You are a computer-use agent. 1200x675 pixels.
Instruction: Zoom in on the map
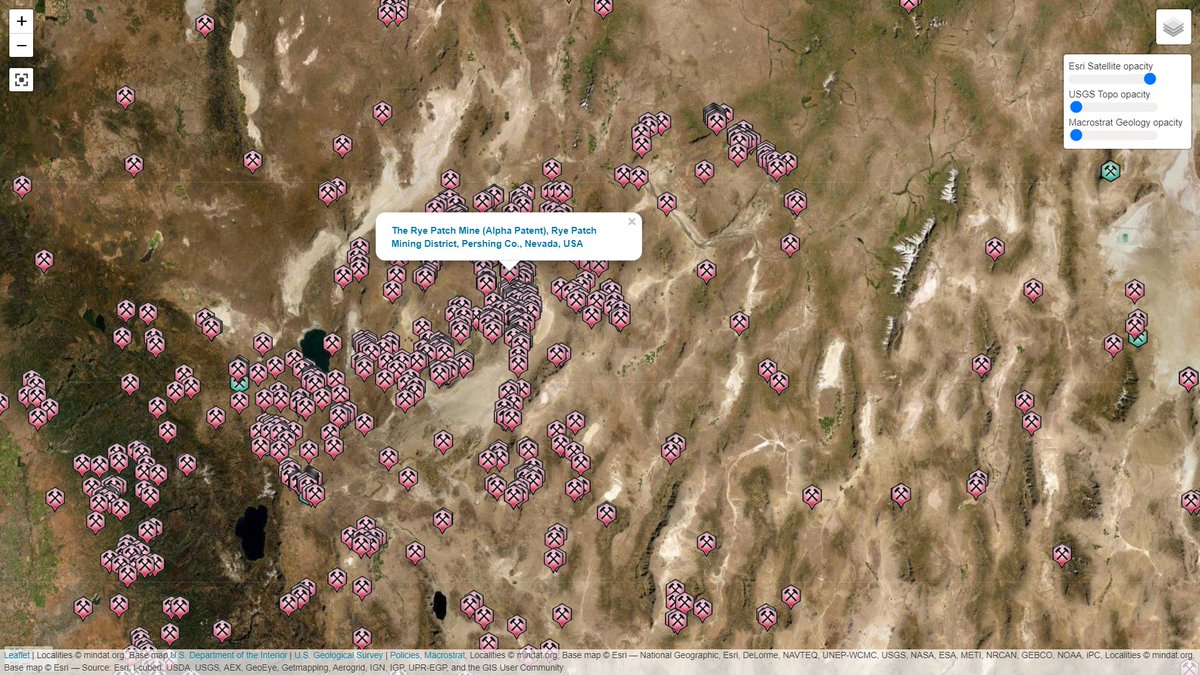[x=22, y=21]
